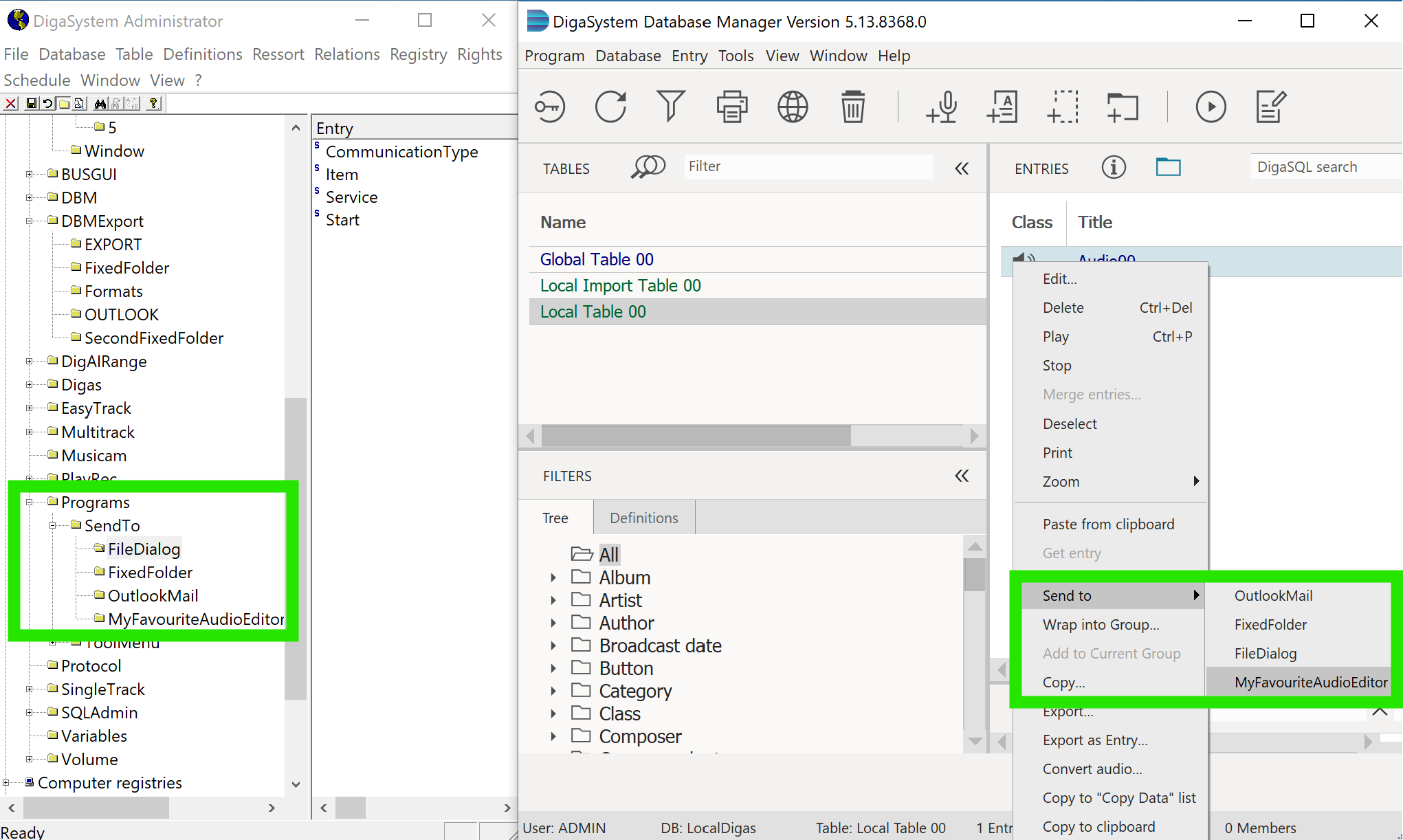Click the globe icon in toolbar

tap(793, 107)
